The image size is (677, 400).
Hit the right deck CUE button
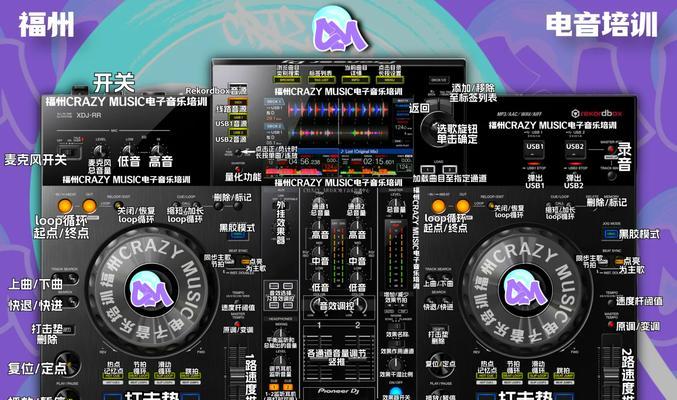(440, 364)
